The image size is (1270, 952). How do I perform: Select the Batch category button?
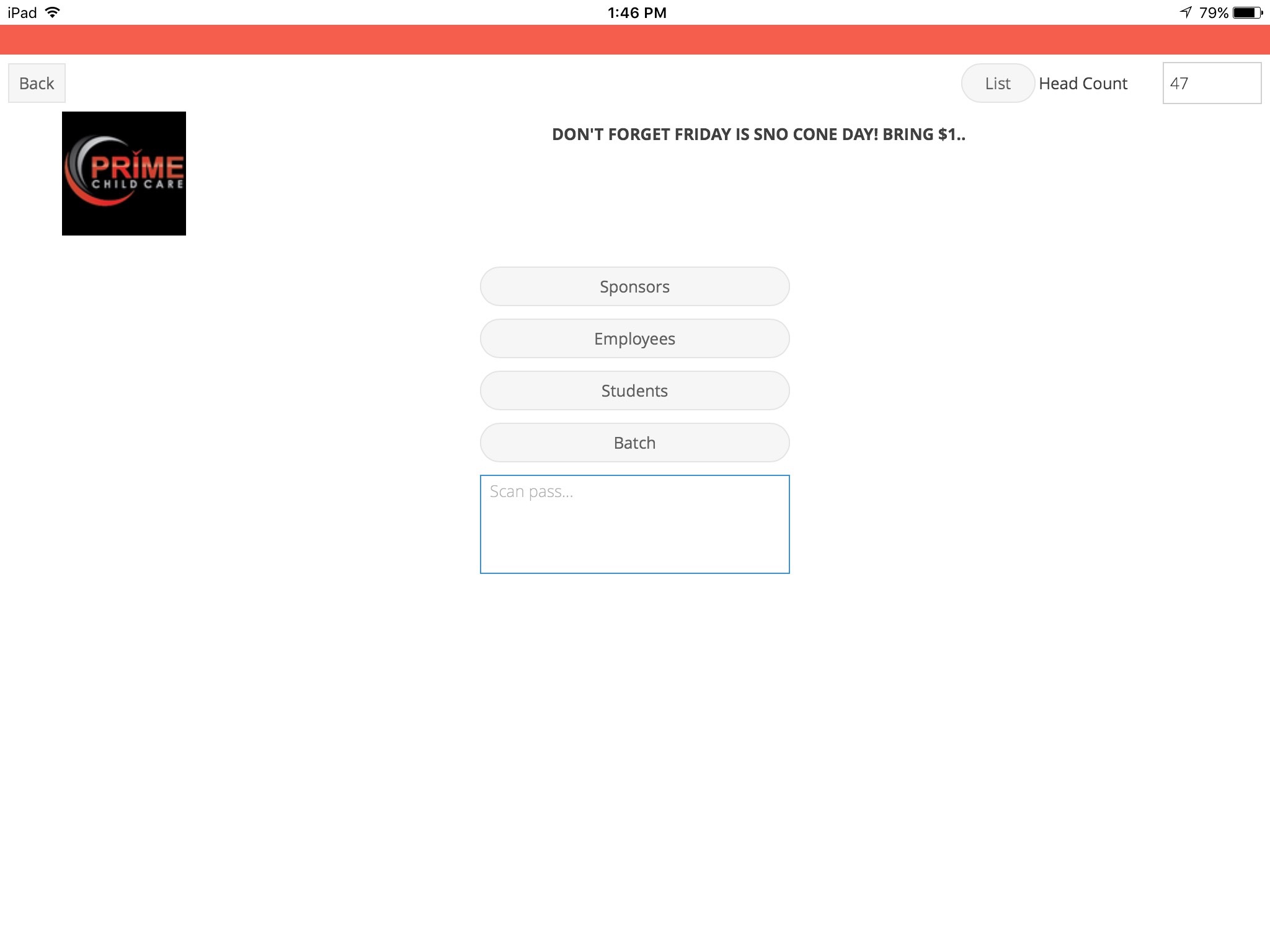(634, 442)
